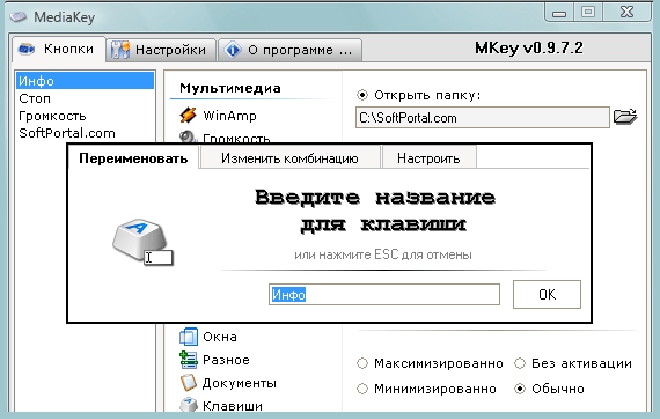Viewport: 660px width, 419px height.
Task: Click the Документы category icon
Action: [x=187, y=383]
